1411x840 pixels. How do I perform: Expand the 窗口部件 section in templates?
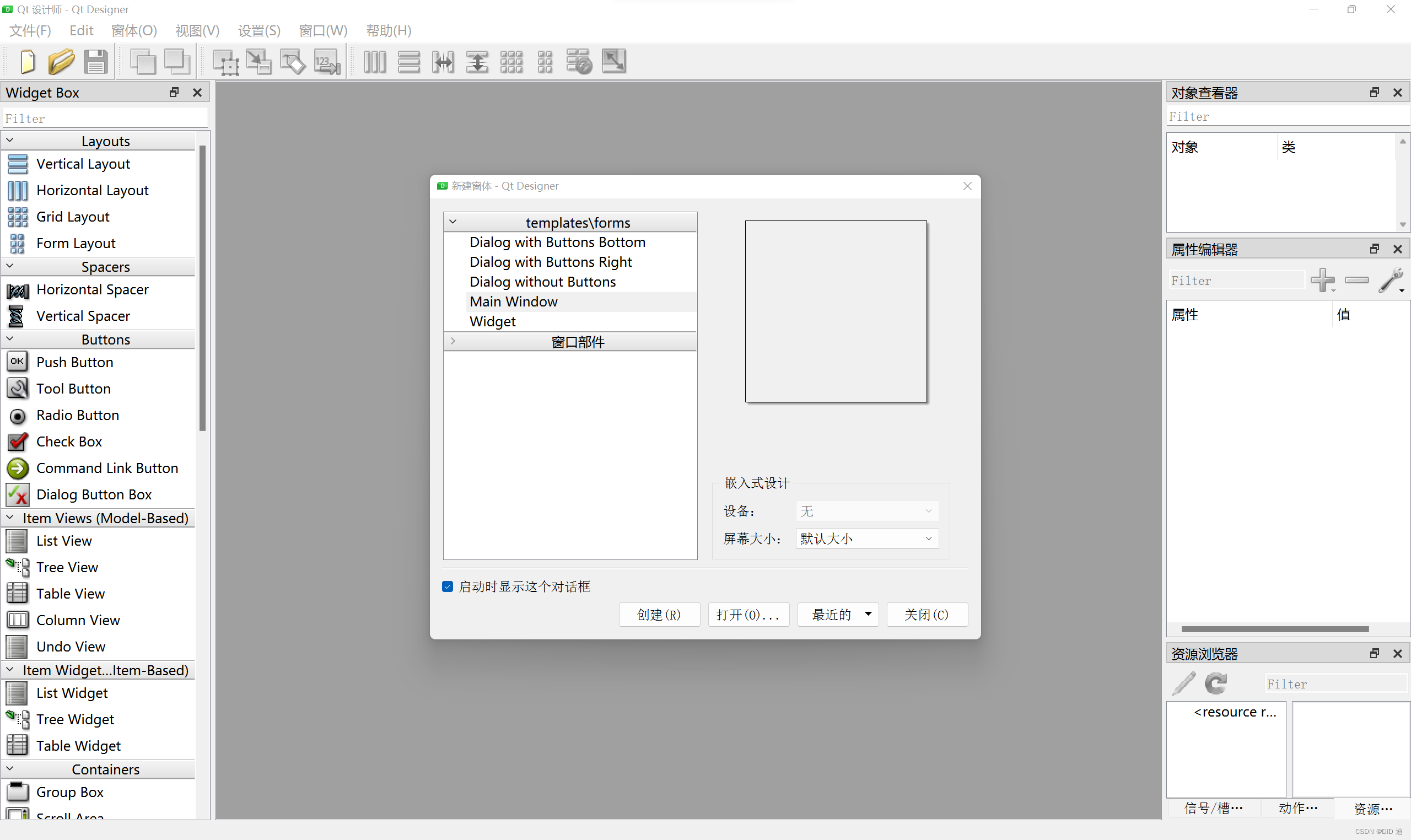tap(453, 341)
